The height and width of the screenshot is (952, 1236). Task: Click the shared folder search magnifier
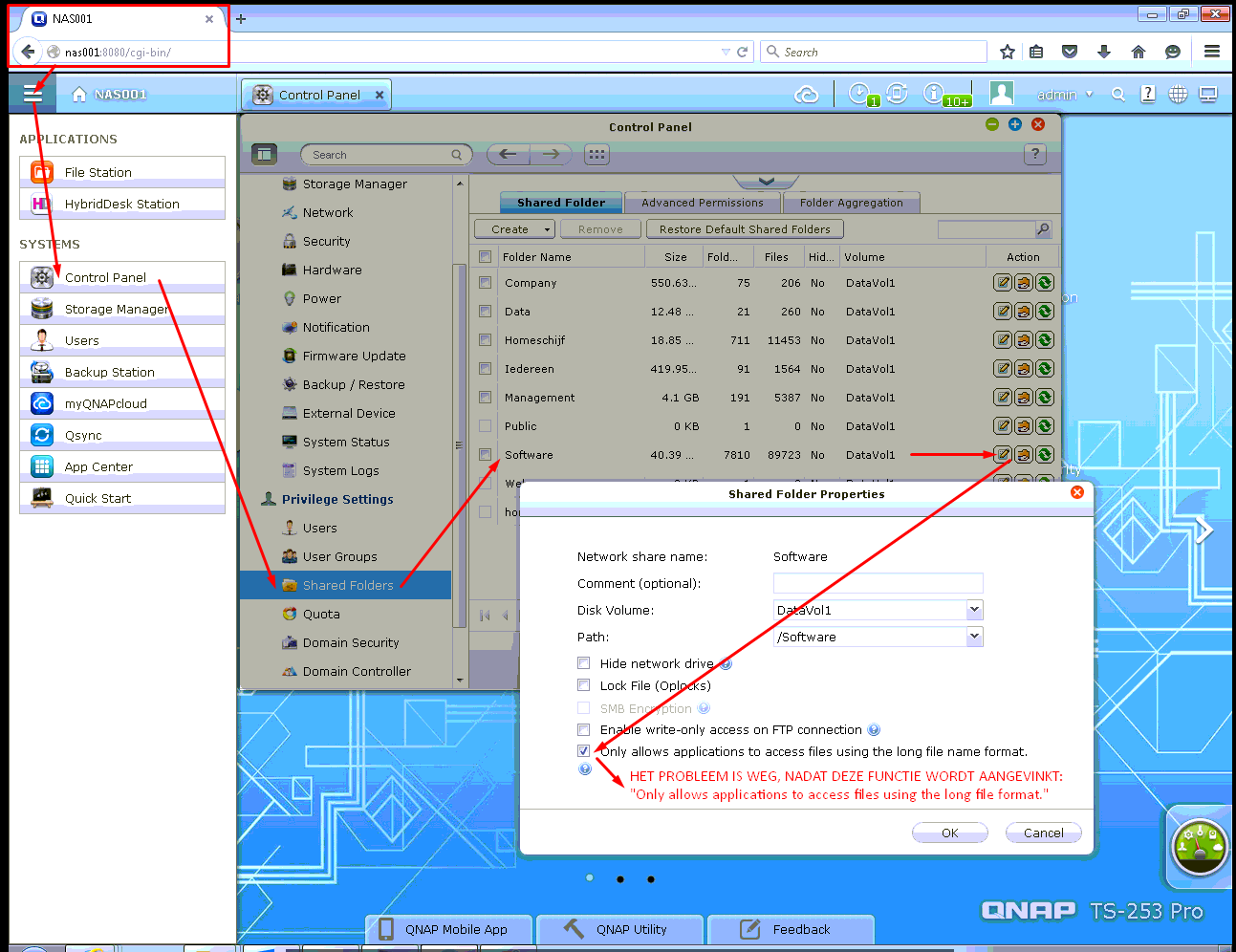tap(1043, 229)
